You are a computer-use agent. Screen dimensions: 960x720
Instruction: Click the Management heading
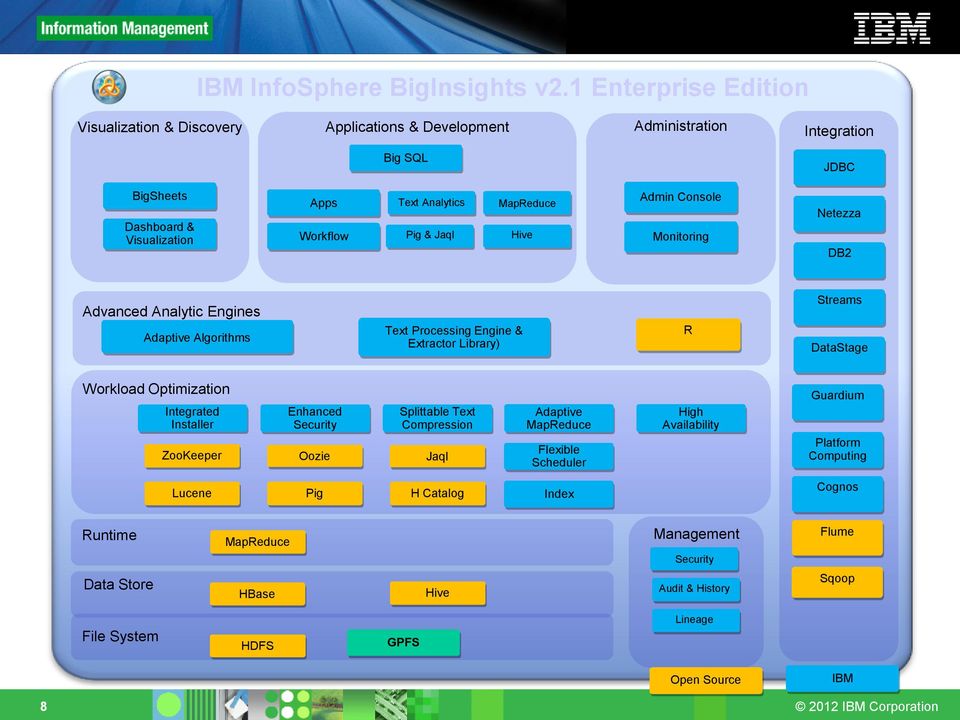(x=696, y=534)
